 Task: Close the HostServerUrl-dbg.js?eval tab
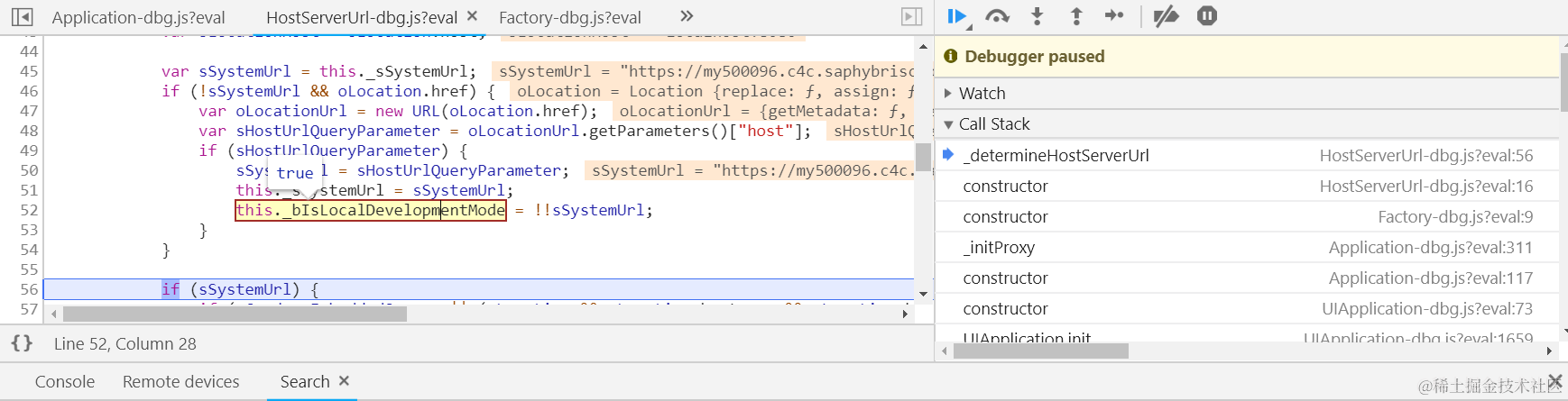[473, 16]
